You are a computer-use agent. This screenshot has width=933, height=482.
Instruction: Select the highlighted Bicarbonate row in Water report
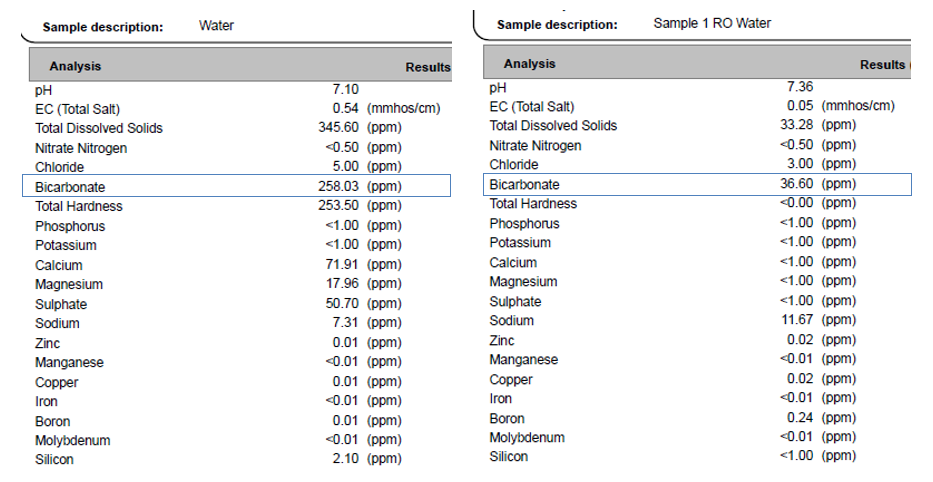pos(236,186)
